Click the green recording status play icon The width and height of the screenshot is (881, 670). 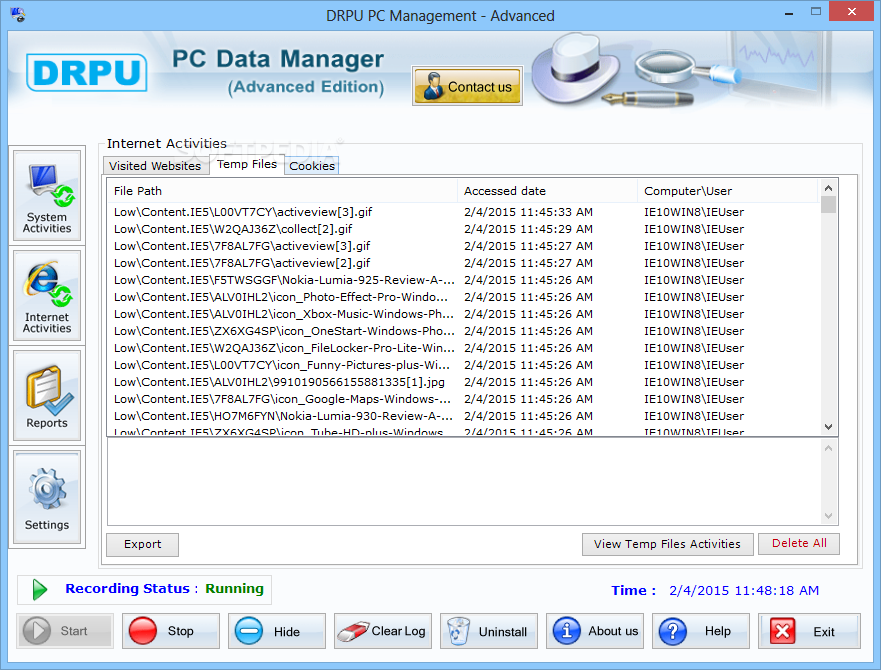[x=39, y=590]
